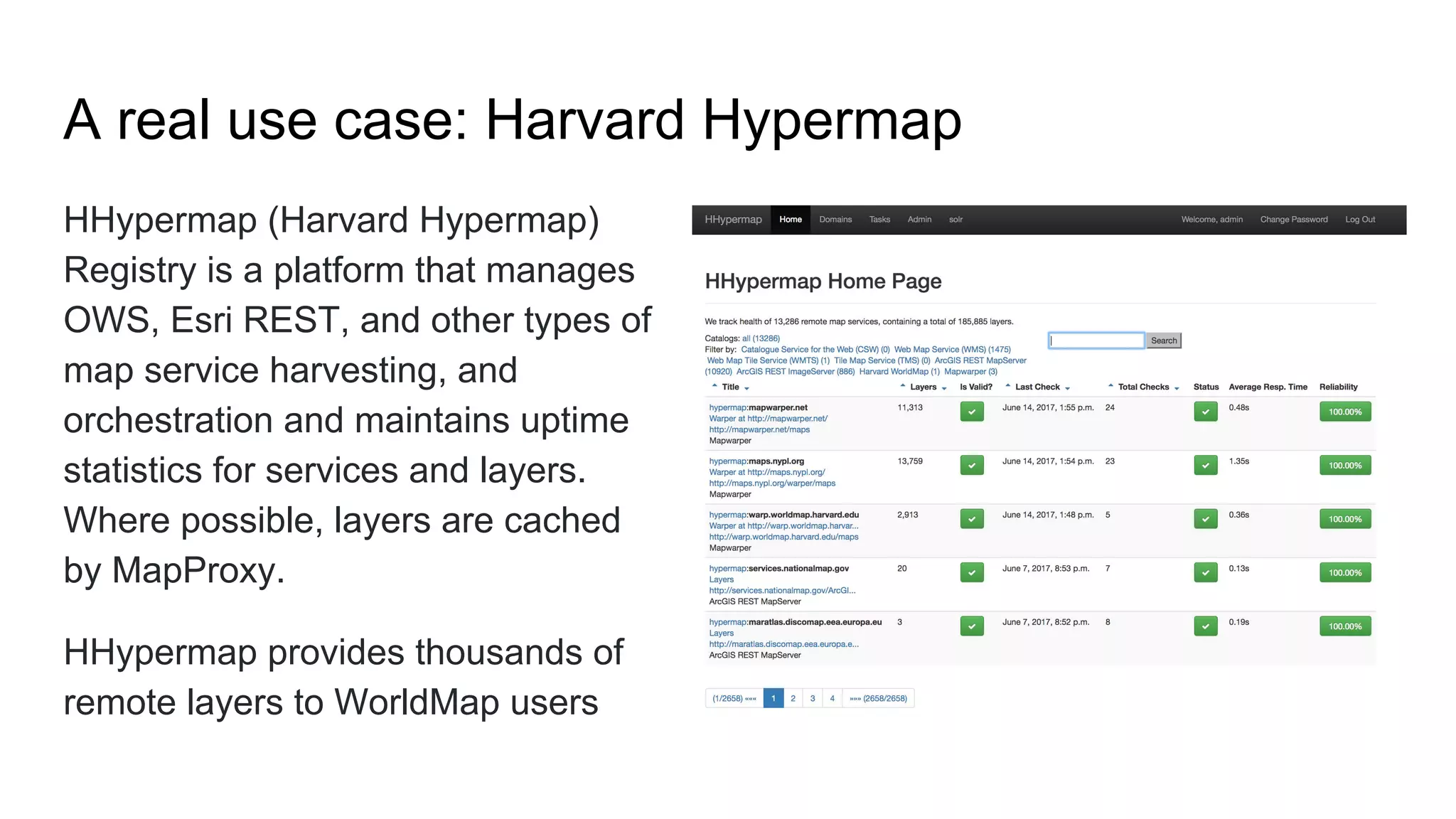1456x819 pixels.
Task: Open hypermap:maps.nypl.org service link
Action: (756, 461)
